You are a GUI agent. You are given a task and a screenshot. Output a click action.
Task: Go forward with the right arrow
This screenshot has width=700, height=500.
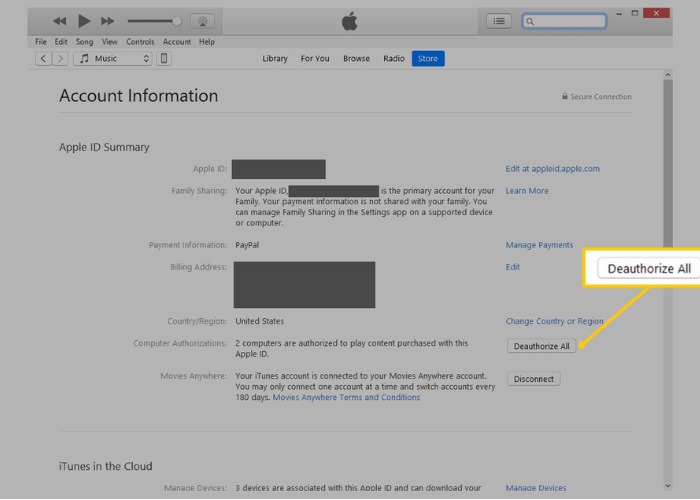(x=60, y=58)
